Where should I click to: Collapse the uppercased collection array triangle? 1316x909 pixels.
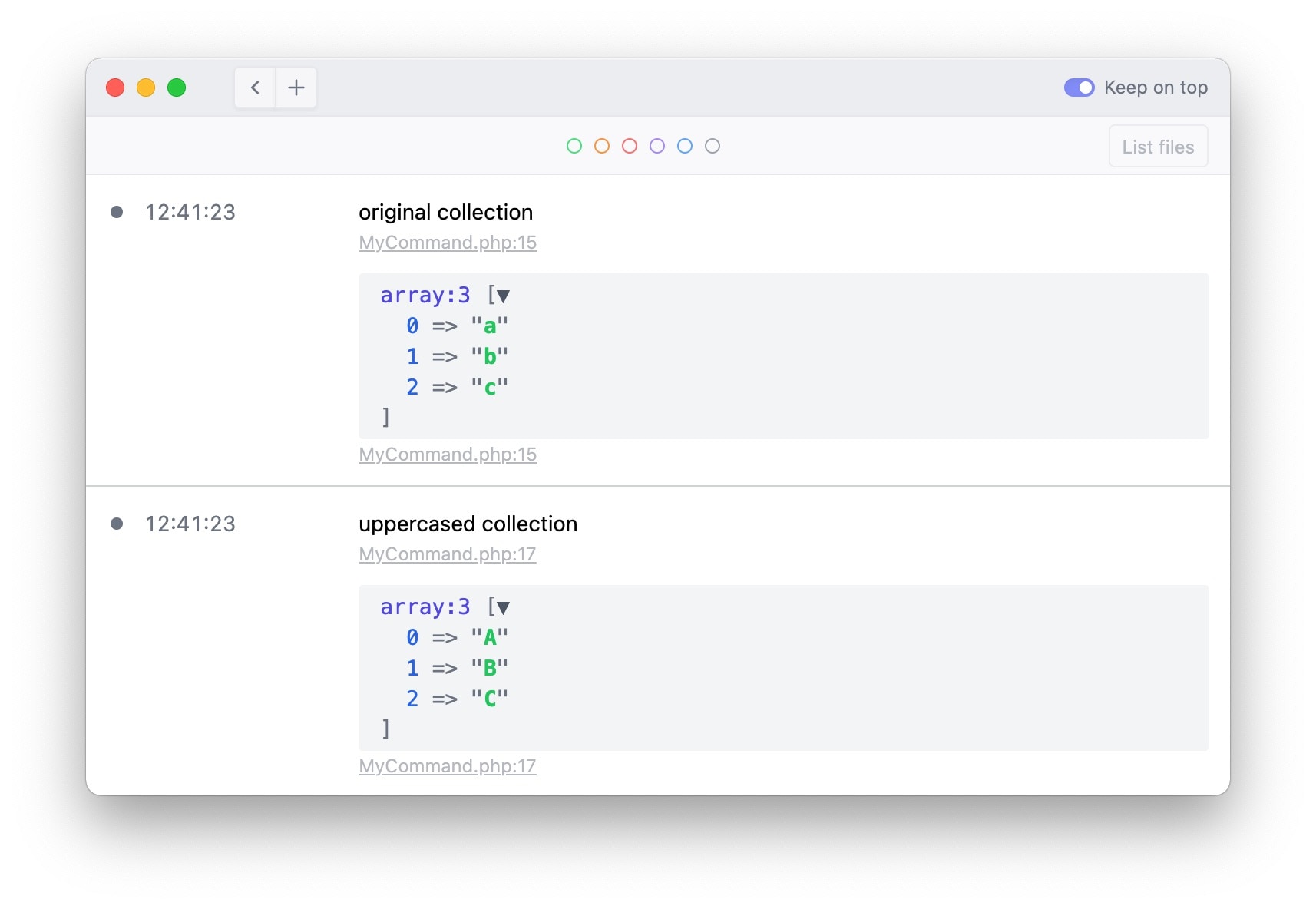coord(503,608)
